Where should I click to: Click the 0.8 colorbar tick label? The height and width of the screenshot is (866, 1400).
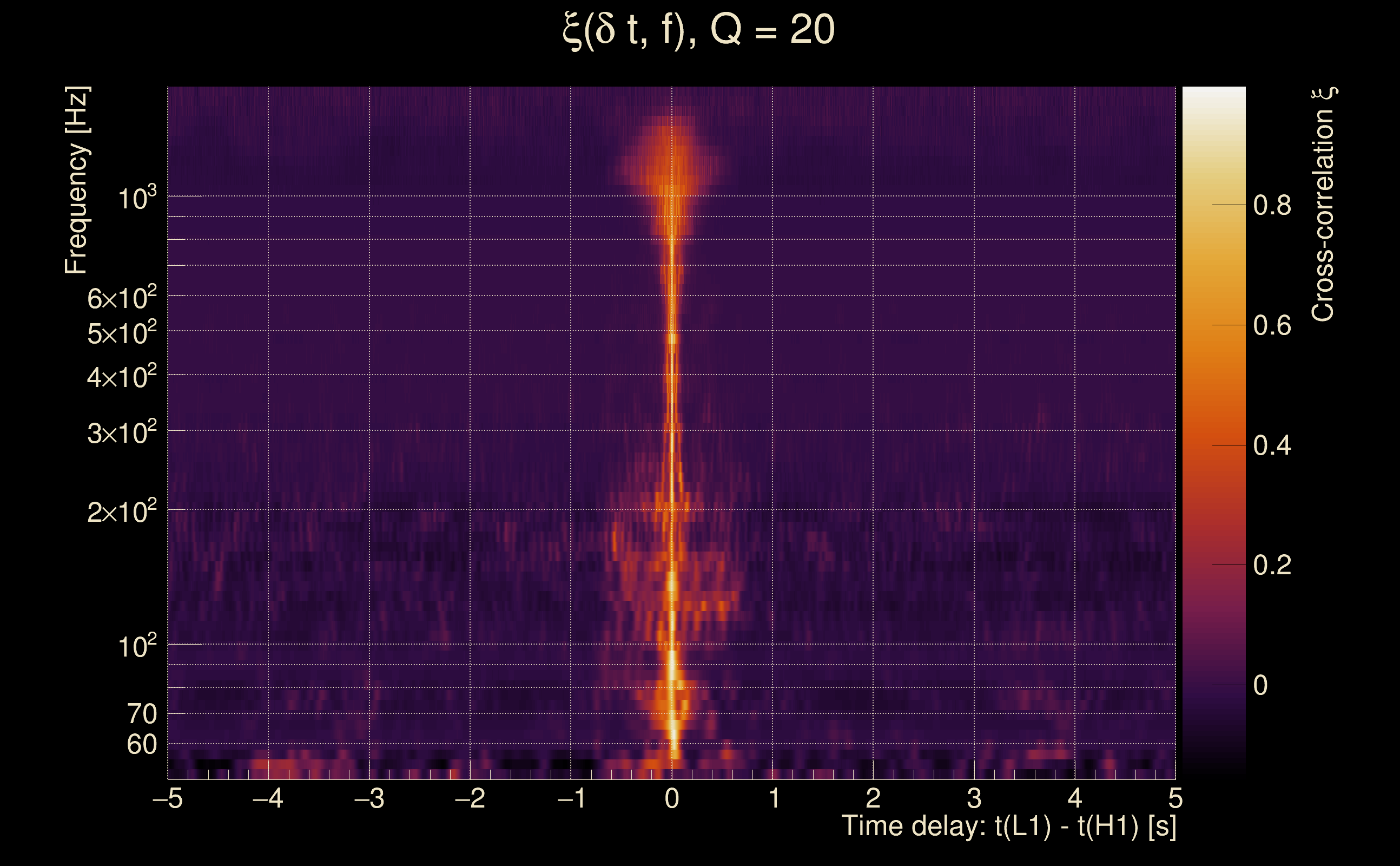click(x=1272, y=205)
